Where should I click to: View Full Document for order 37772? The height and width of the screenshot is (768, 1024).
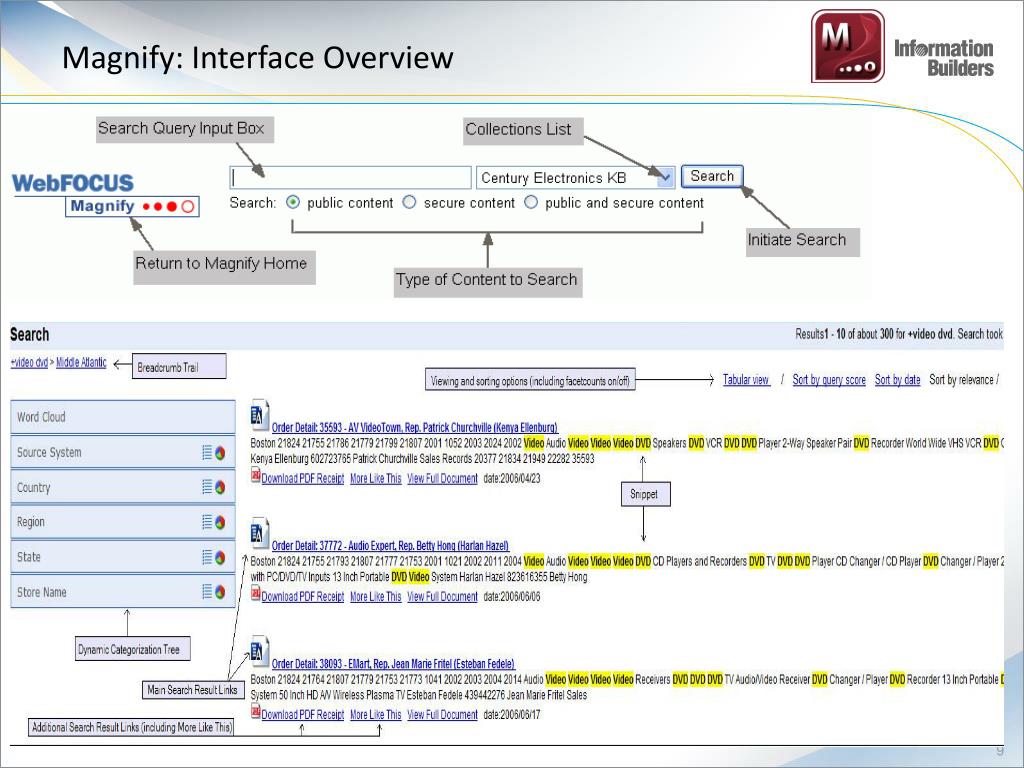click(442, 597)
